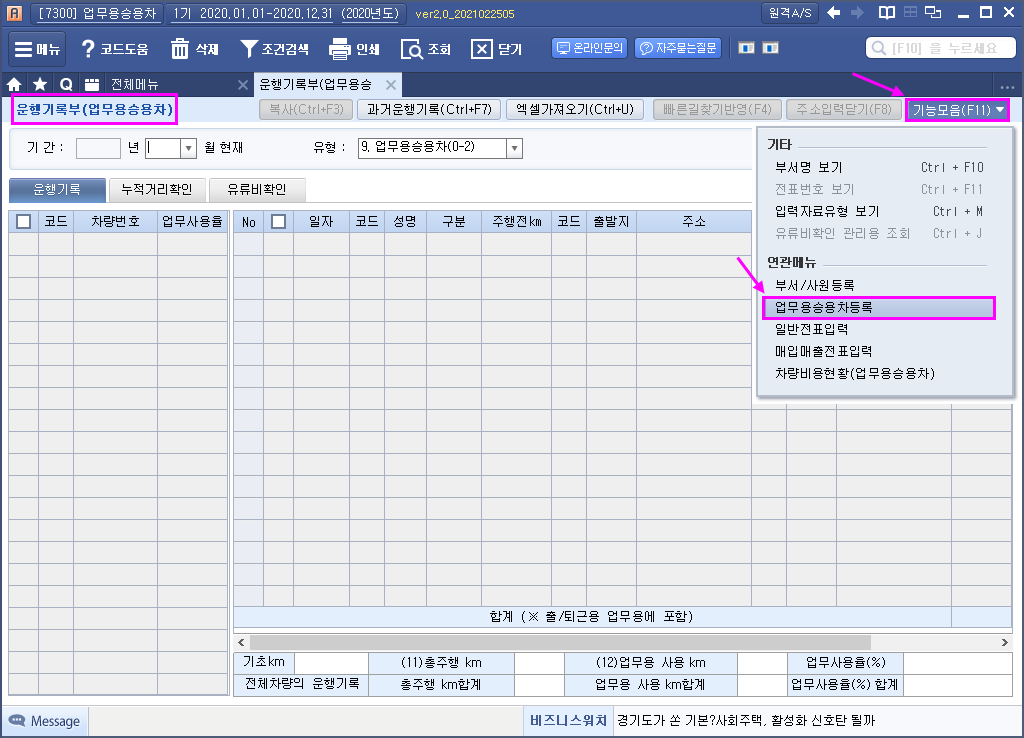Click the forward arrow in title bar
The image size is (1024, 738).
click(x=857, y=12)
